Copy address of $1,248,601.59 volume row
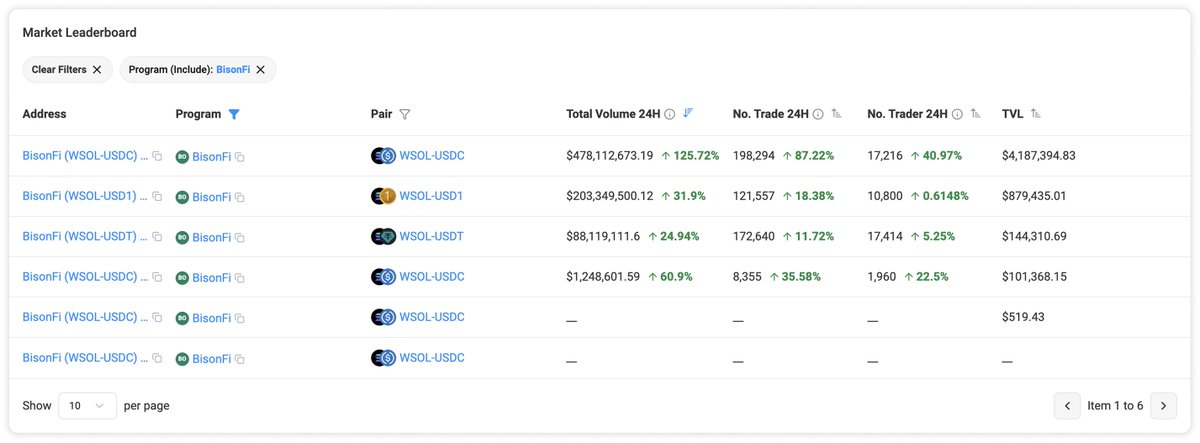This screenshot has width=1200, height=443. click(157, 277)
